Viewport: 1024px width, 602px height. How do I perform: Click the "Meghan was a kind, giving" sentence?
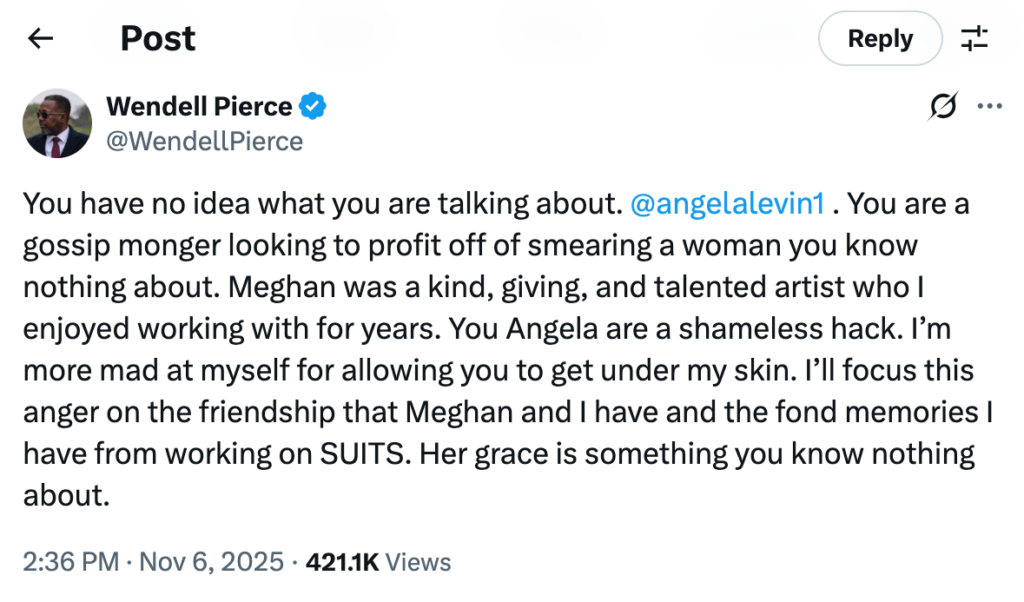coord(408,287)
